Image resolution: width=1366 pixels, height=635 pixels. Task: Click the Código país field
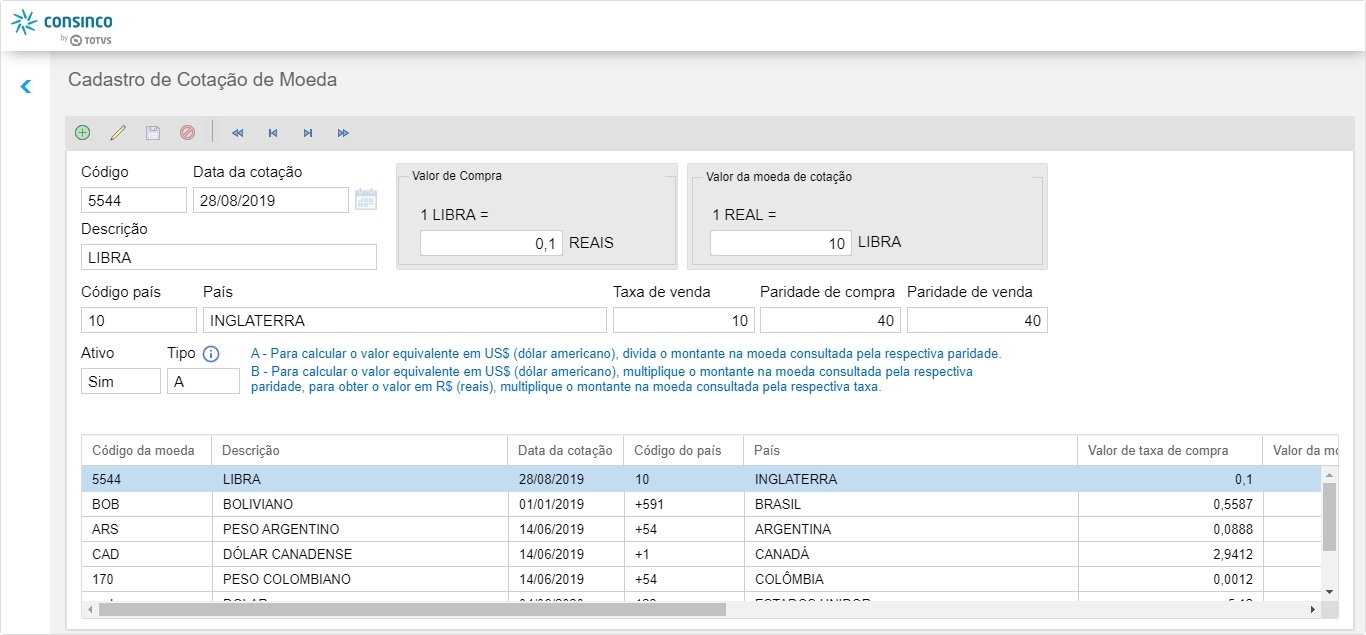[x=139, y=320]
